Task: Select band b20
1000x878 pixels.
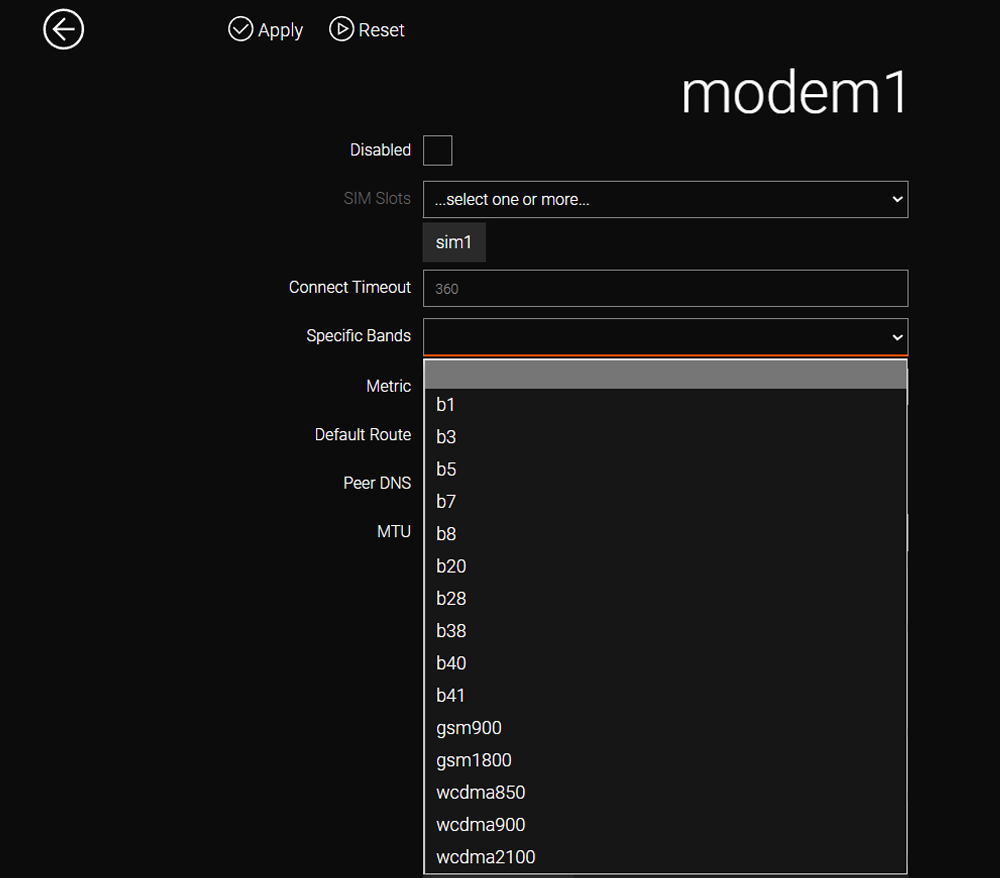Action: point(665,566)
